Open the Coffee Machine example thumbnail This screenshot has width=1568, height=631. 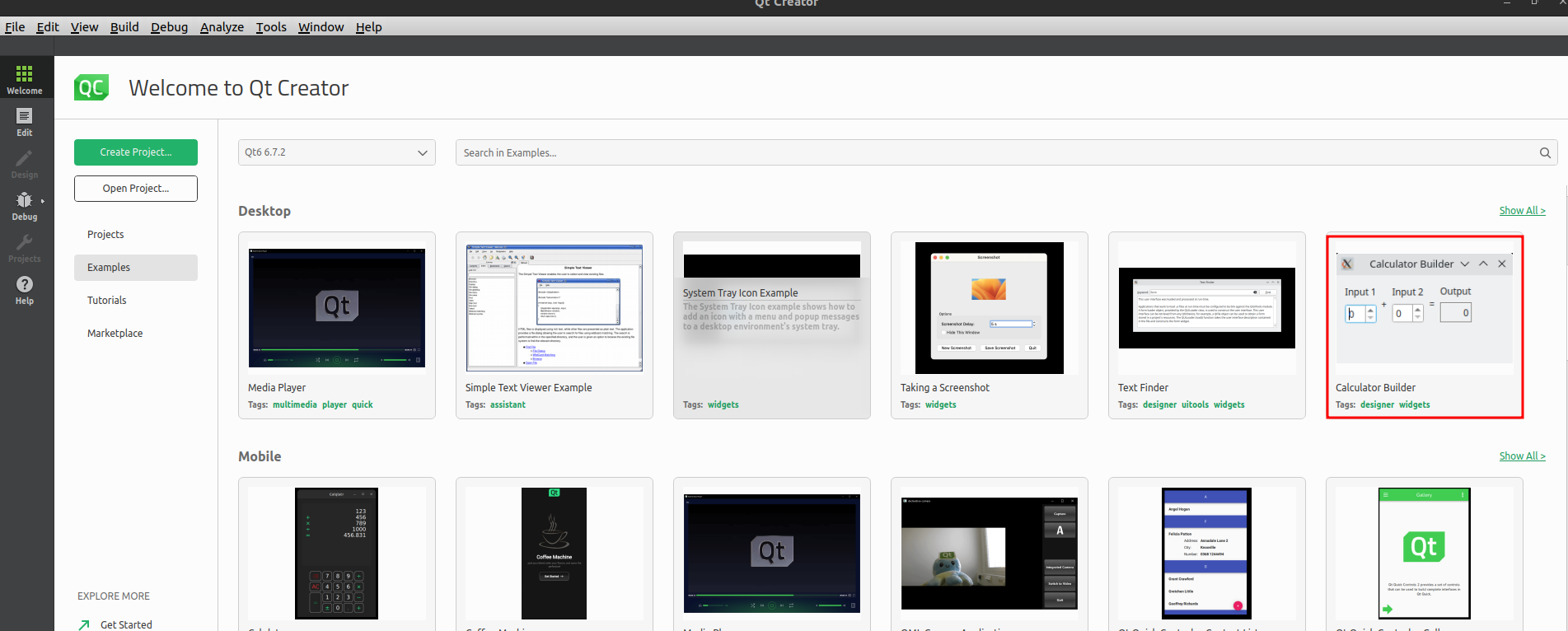(555, 554)
